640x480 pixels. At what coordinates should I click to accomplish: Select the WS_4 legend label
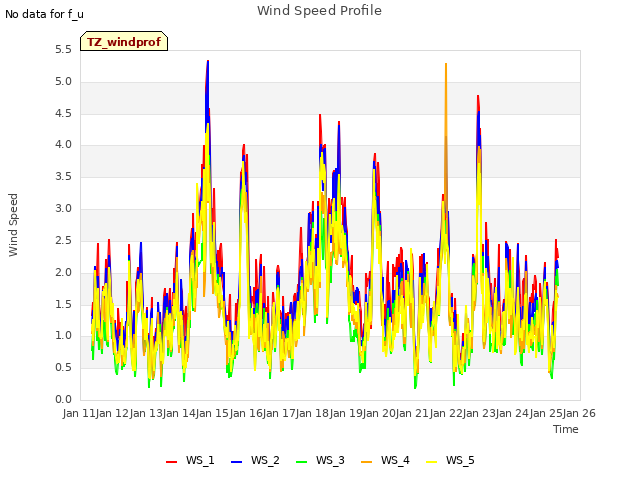coord(395,460)
